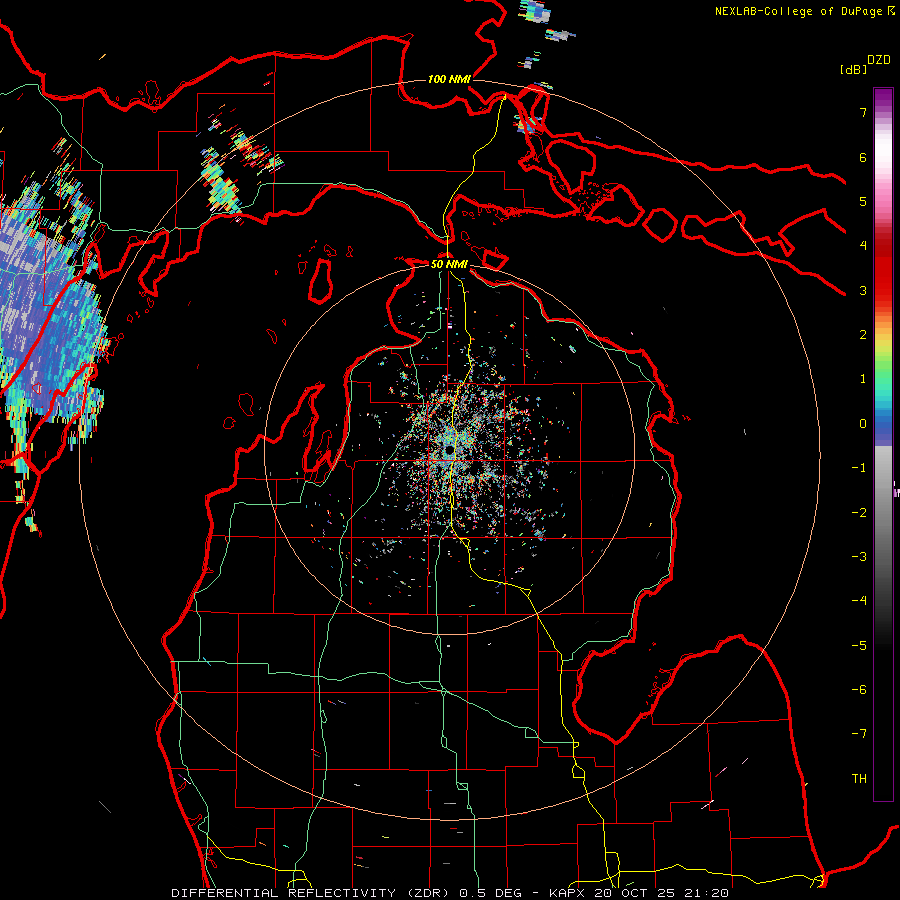Click the -5 value on the color scale
Viewport: 900px width, 900px height.
pyautogui.click(x=859, y=646)
